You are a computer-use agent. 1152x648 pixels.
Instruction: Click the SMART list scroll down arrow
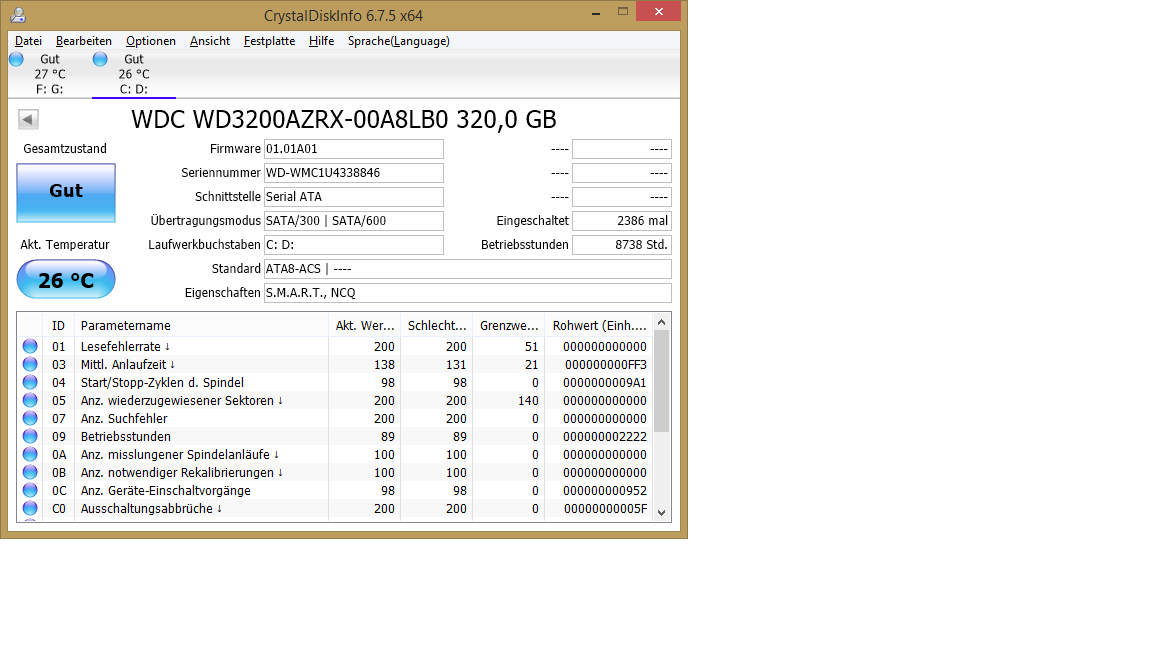[x=661, y=513]
